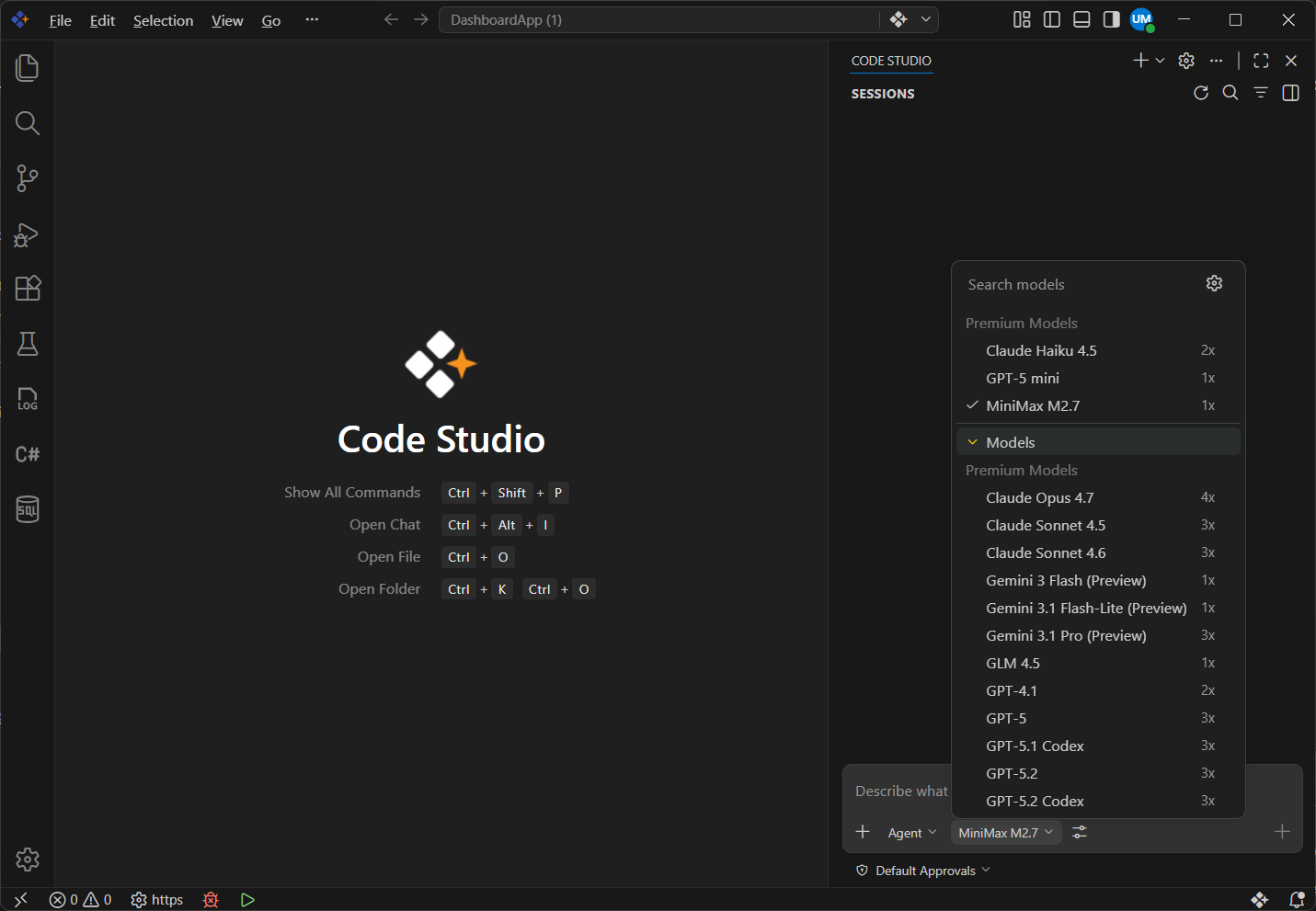Click the Search models field
Screen dimensions: 1316x911
click(x=1081, y=284)
